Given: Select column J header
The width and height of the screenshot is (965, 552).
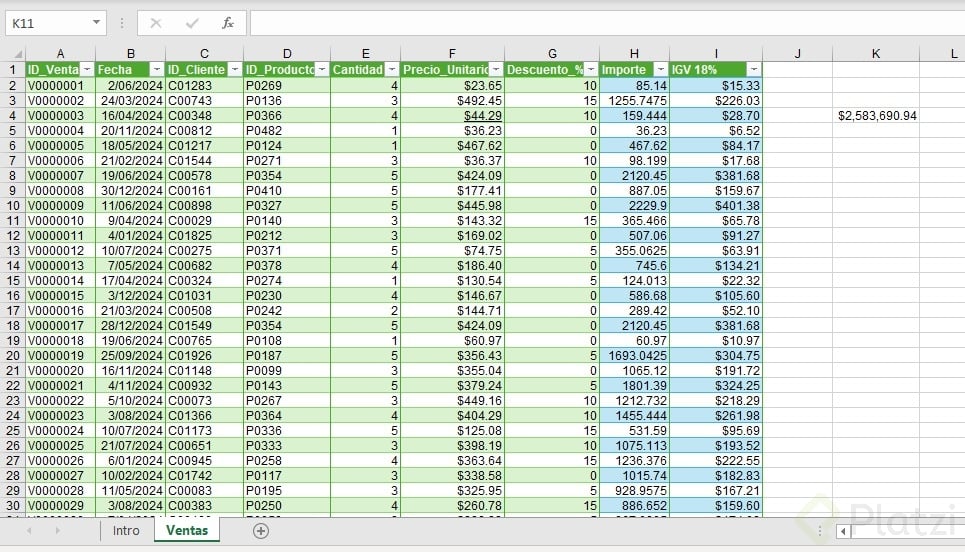Looking at the screenshot, I should pyautogui.click(x=798, y=54).
